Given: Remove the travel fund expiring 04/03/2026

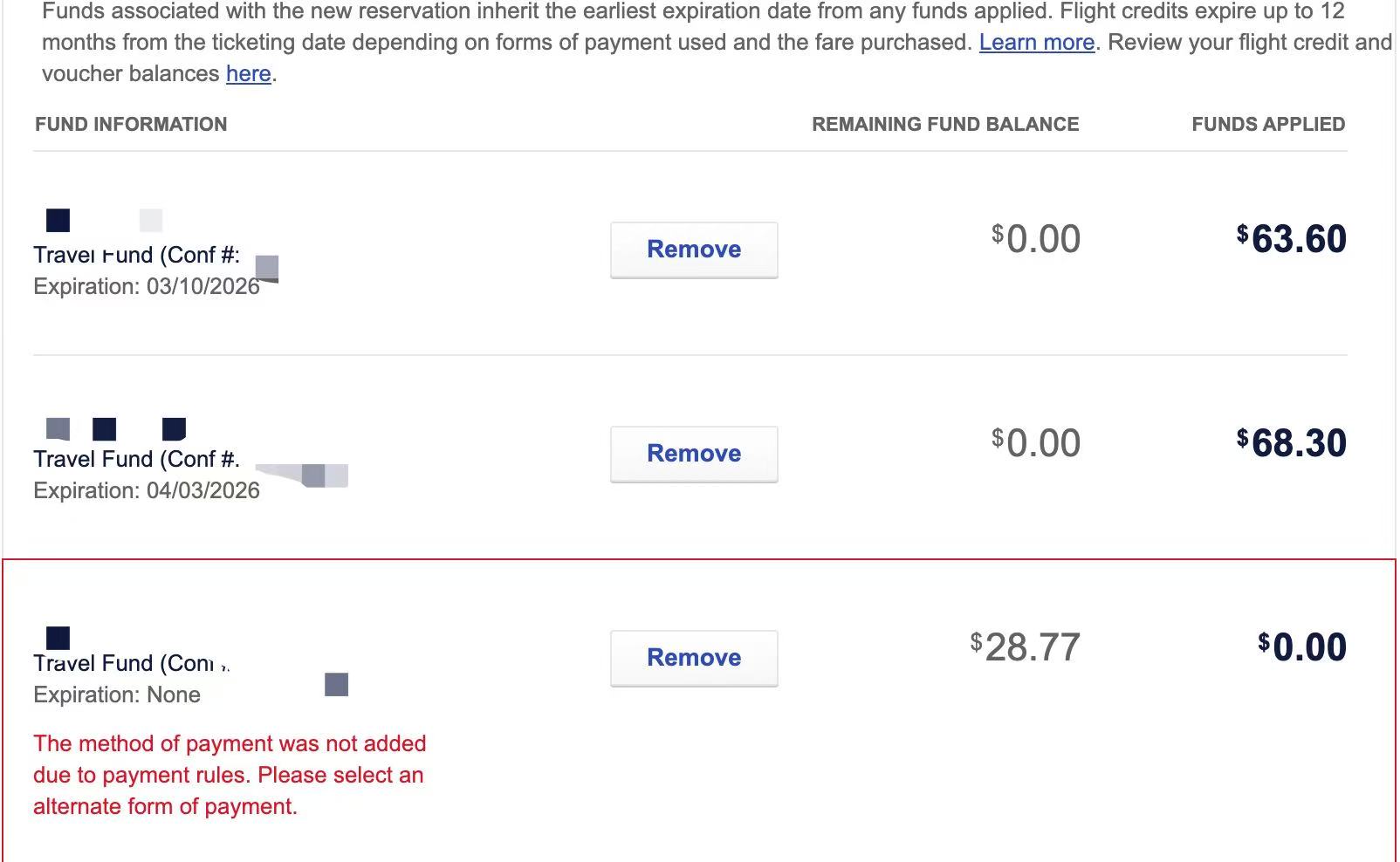Looking at the screenshot, I should (693, 454).
